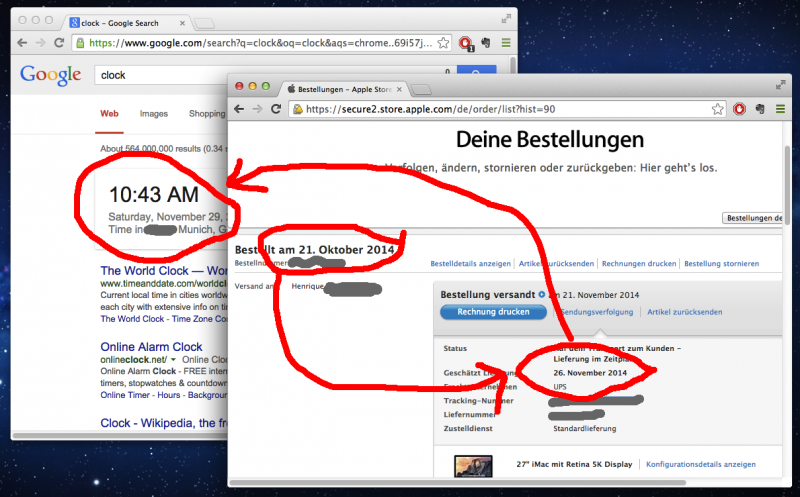
Task: Close the Bestellungen – Apple Store tab
Action: pos(399,89)
